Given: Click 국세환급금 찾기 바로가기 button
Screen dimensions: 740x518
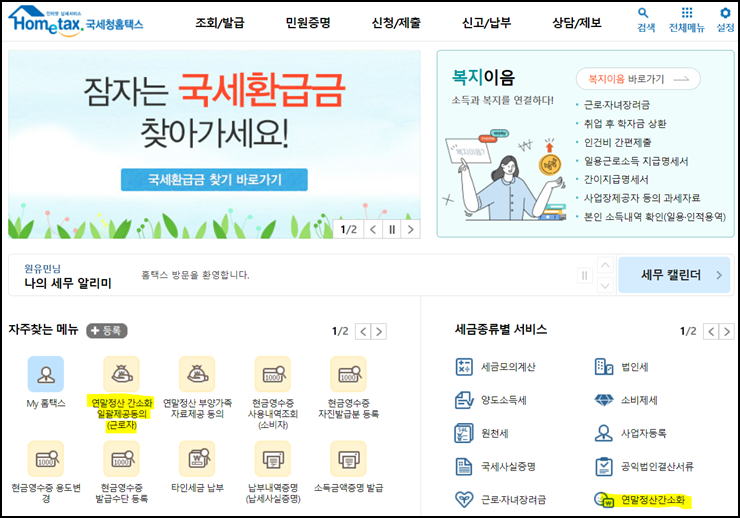Looking at the screenshot, I should pyautogui.click(x=214, y=180).
